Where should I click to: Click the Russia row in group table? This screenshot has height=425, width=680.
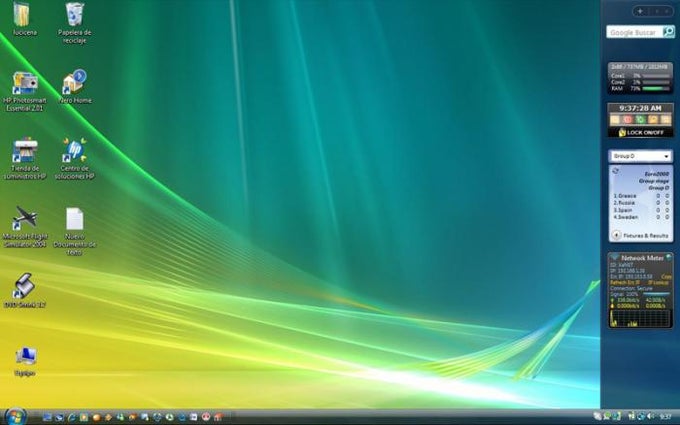tap(641, 203)
